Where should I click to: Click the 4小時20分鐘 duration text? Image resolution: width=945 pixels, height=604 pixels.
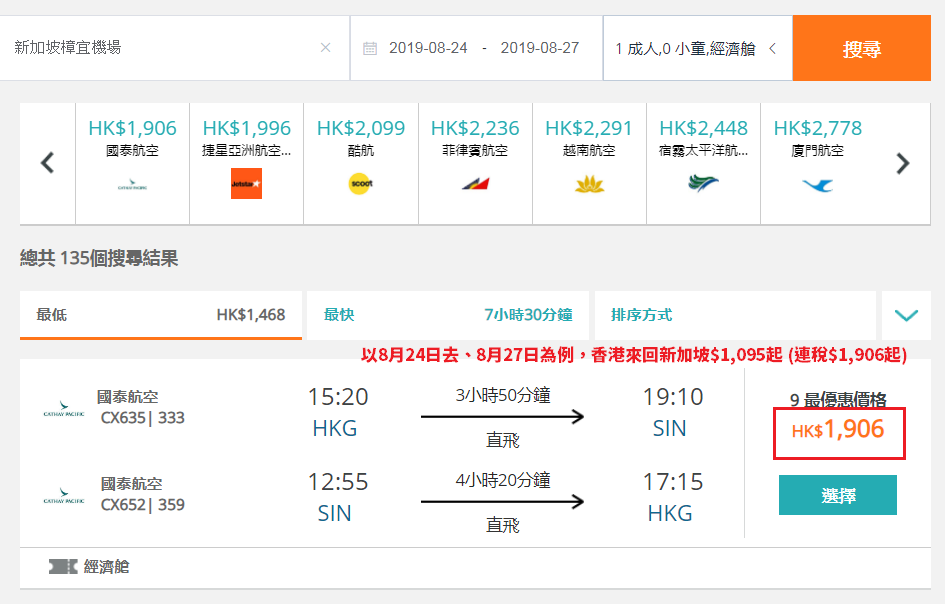[x=503, y=480]
